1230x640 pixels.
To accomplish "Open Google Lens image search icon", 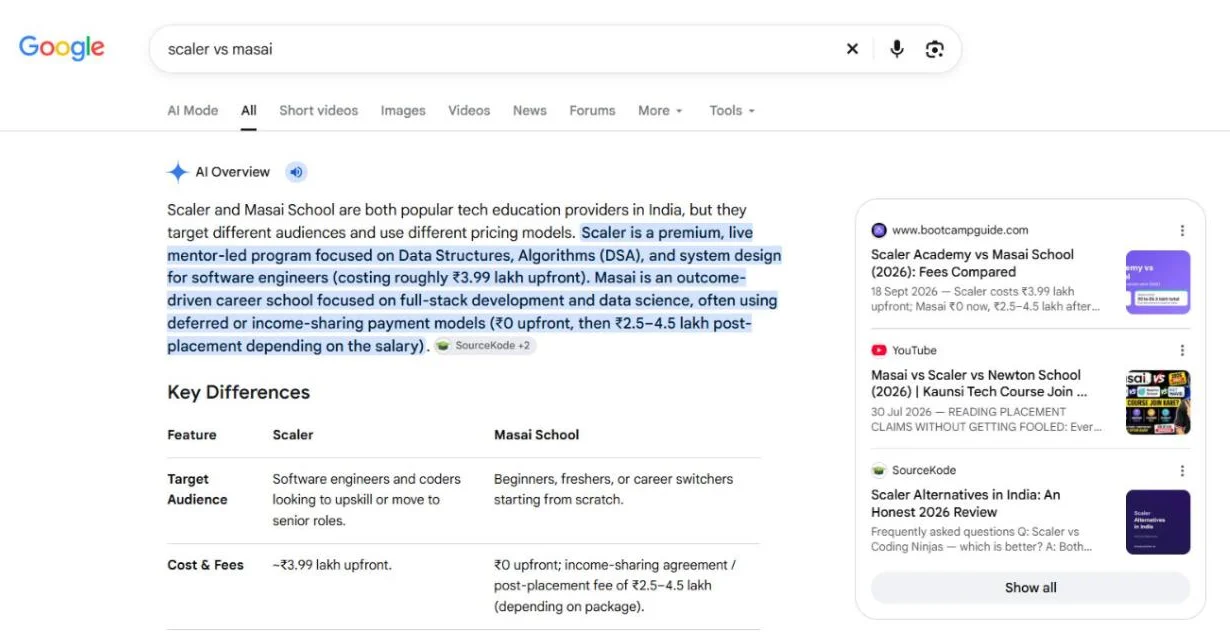I will (935, 49).
